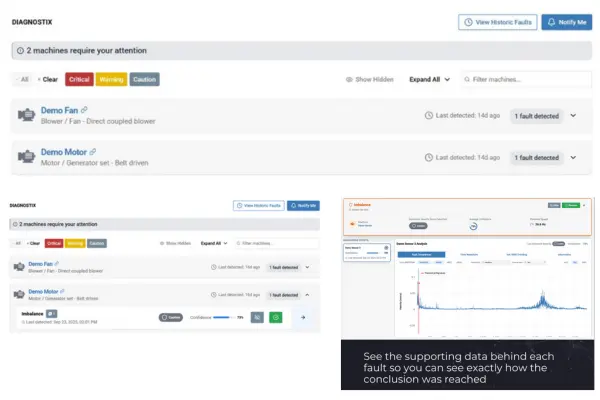Click the Demo Fan motor icon in the large dashboard
This screenshot has width=600, height=400.
26,115
